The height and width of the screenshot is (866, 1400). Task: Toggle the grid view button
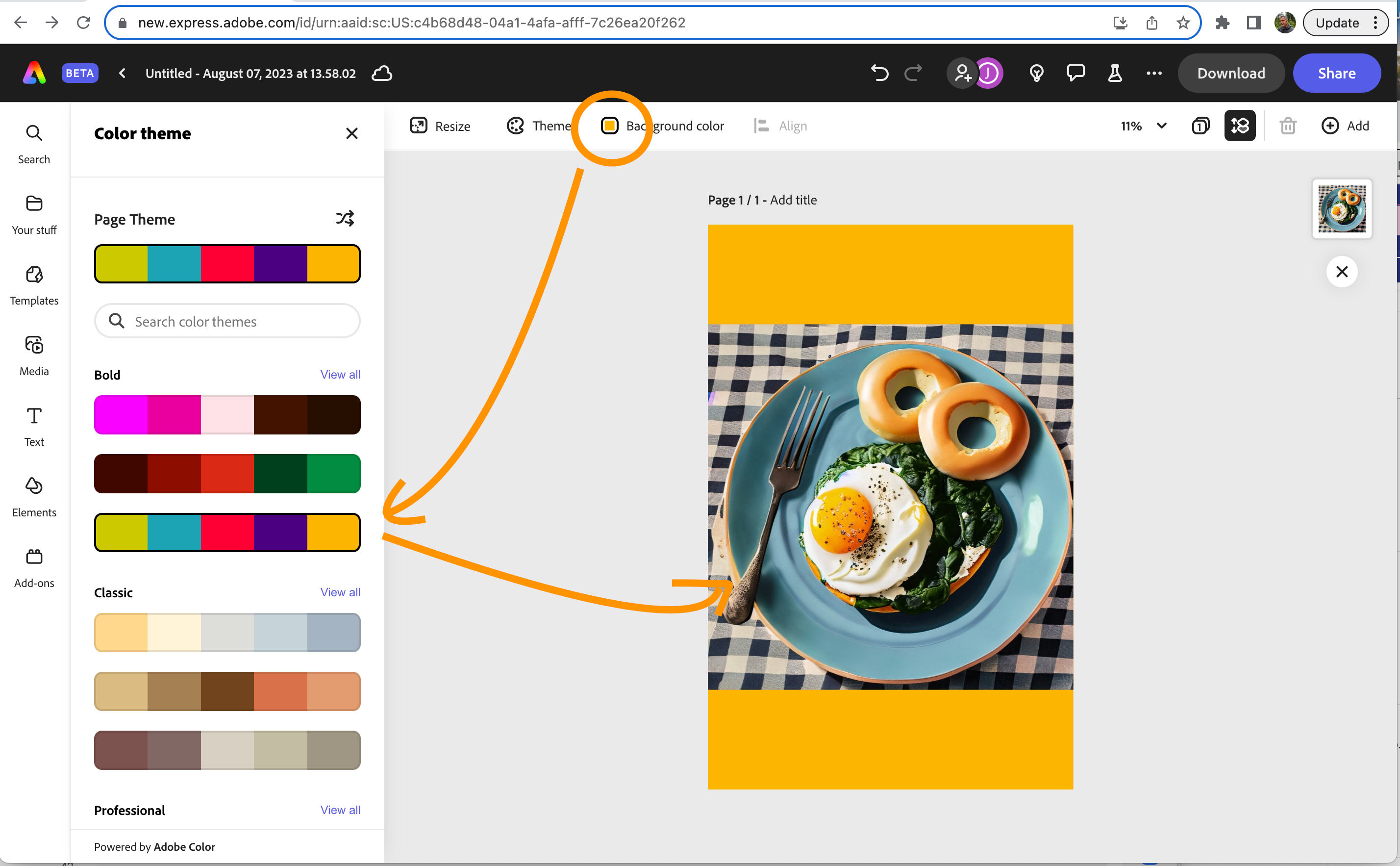click(x=1240, y=126)
